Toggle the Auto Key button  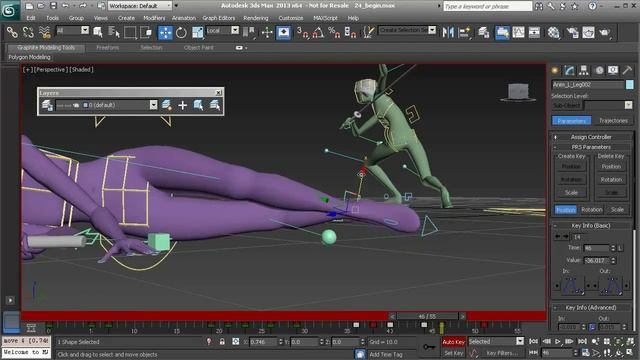coord(453,342)
